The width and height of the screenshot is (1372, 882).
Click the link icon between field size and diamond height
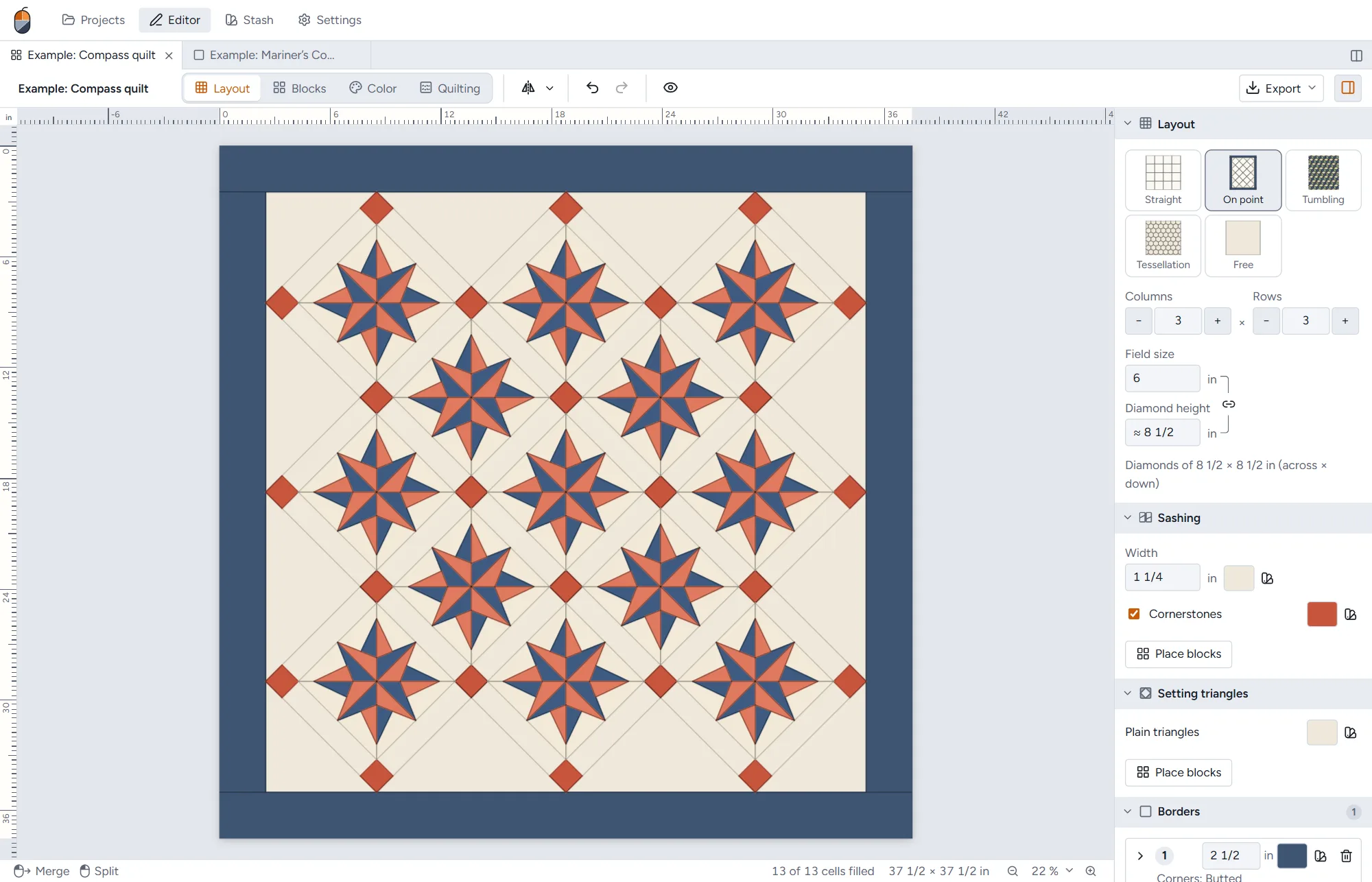tap(1229, 405)
